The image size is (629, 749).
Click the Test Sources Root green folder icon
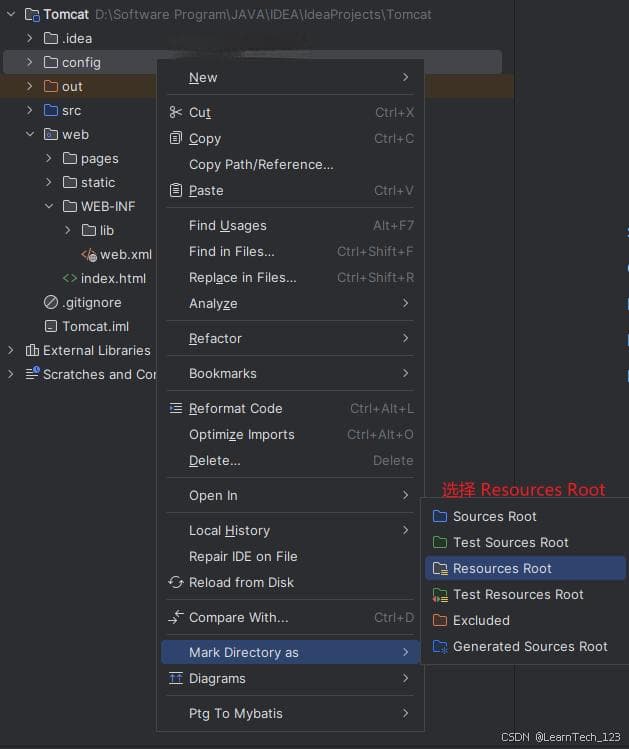click(439, 542)
